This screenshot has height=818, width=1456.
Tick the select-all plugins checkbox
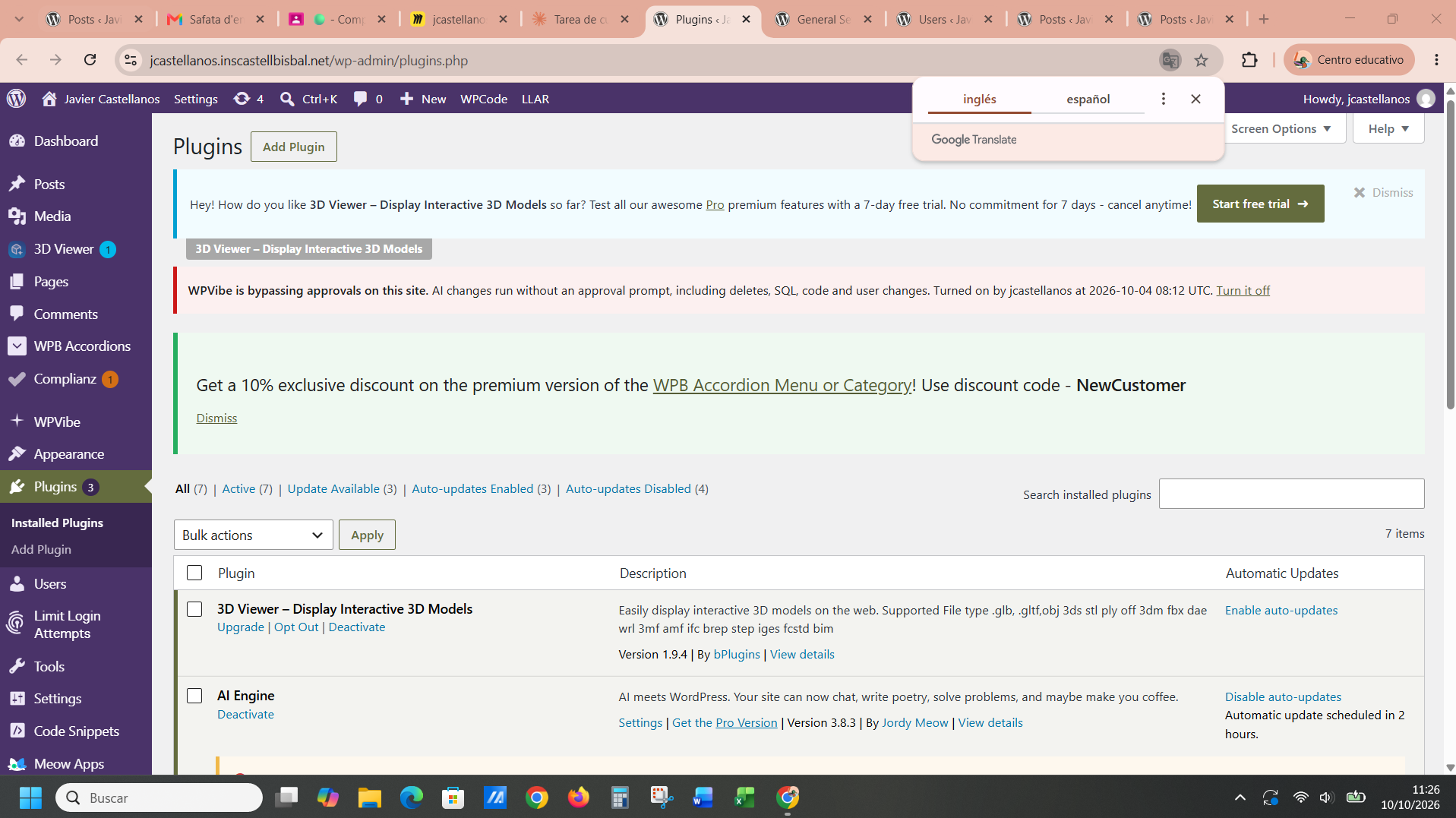[x=194, y=573]
